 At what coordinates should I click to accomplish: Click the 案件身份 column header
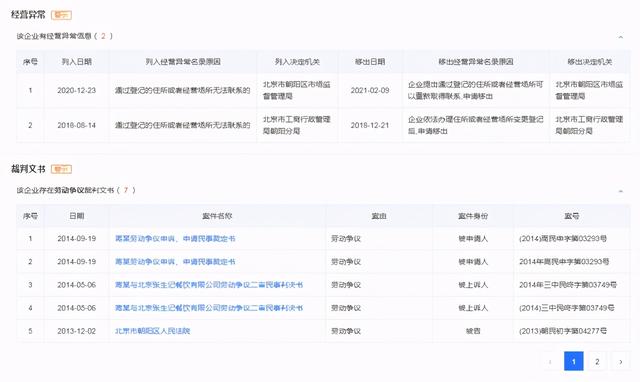tap(473, 216)
